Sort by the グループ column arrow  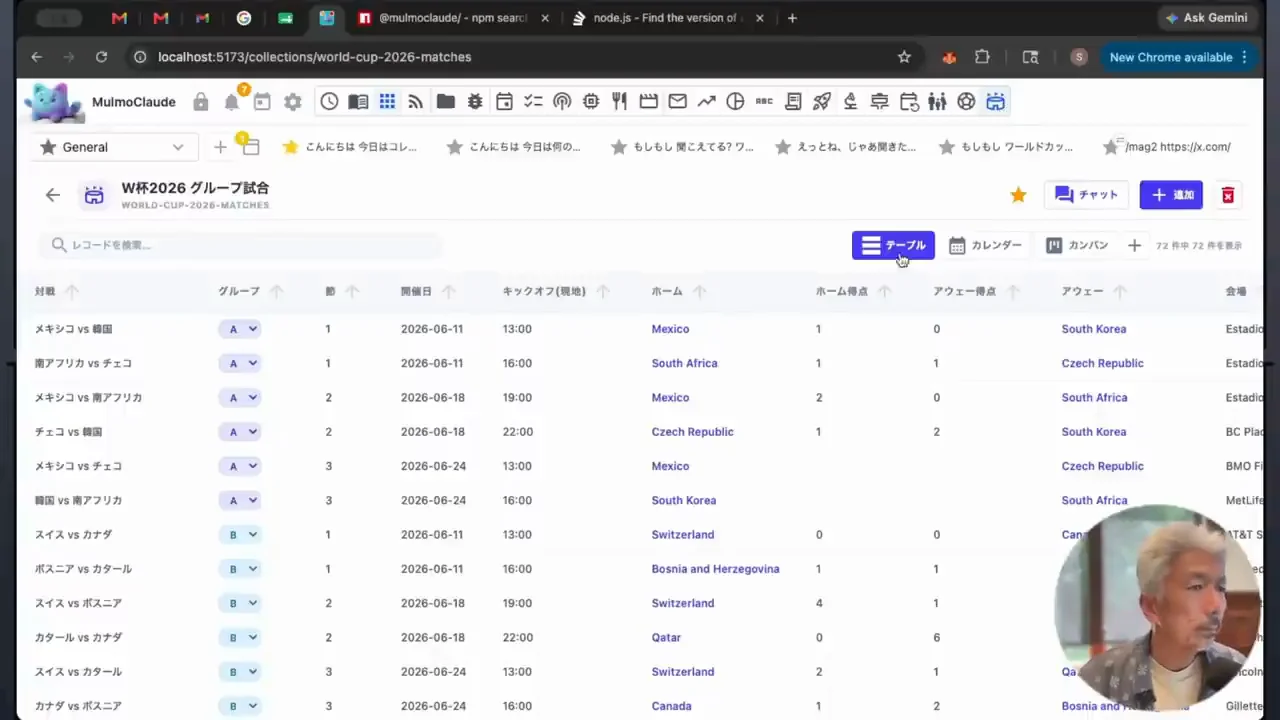tap(277, 292)
